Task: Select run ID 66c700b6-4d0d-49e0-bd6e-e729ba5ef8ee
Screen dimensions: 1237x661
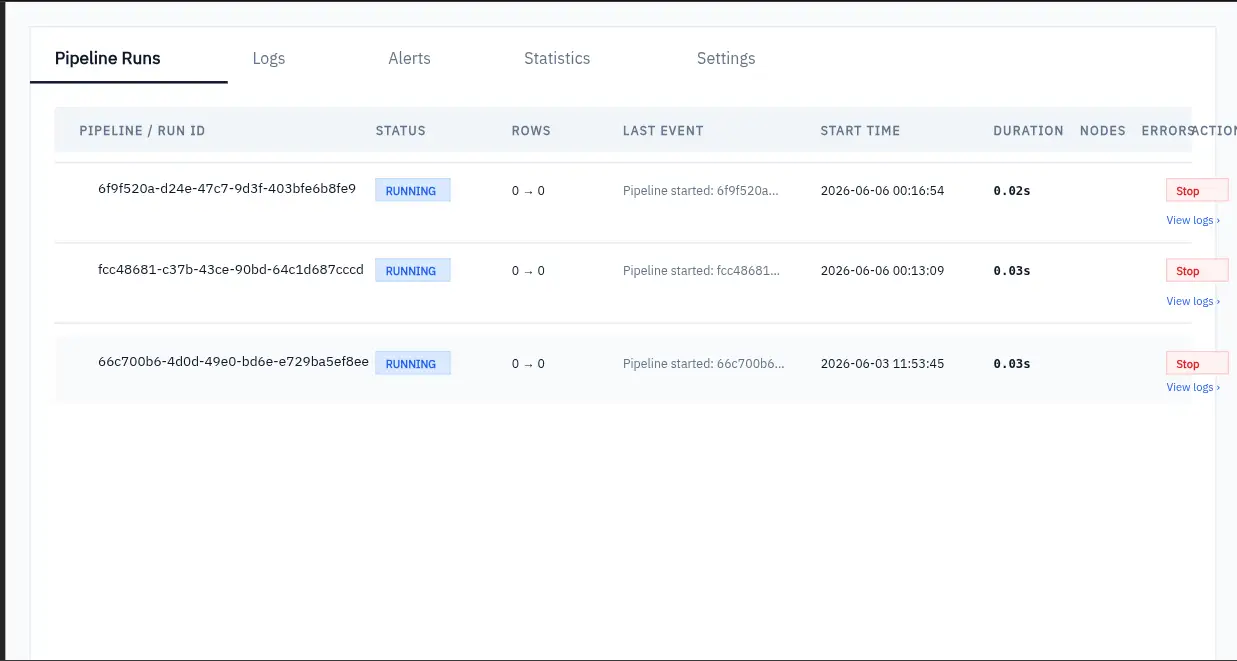Action: coord(233,361)
